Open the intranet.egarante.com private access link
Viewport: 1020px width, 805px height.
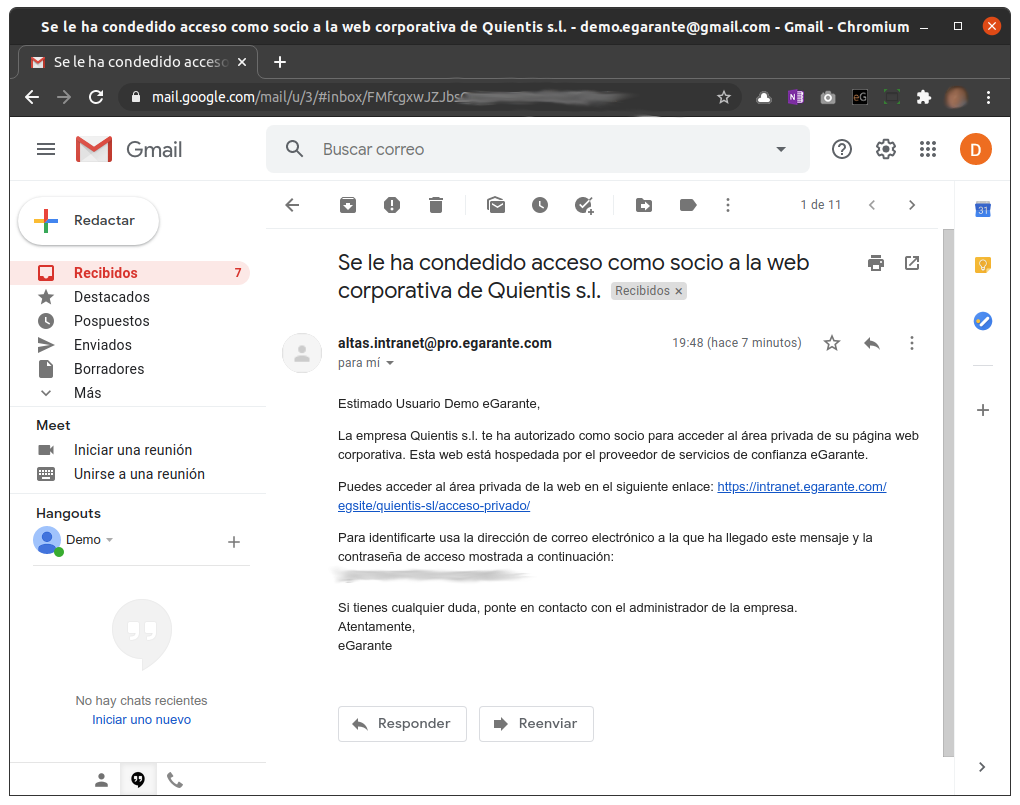point(801,487)
